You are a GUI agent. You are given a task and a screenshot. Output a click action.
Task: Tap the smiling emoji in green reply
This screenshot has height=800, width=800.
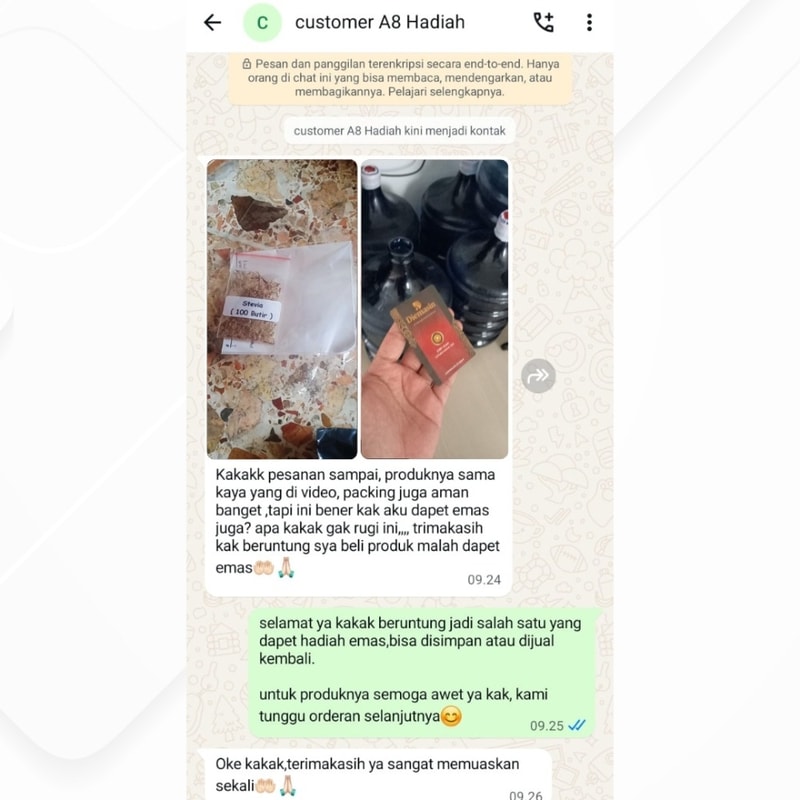(x=451, y=716)
